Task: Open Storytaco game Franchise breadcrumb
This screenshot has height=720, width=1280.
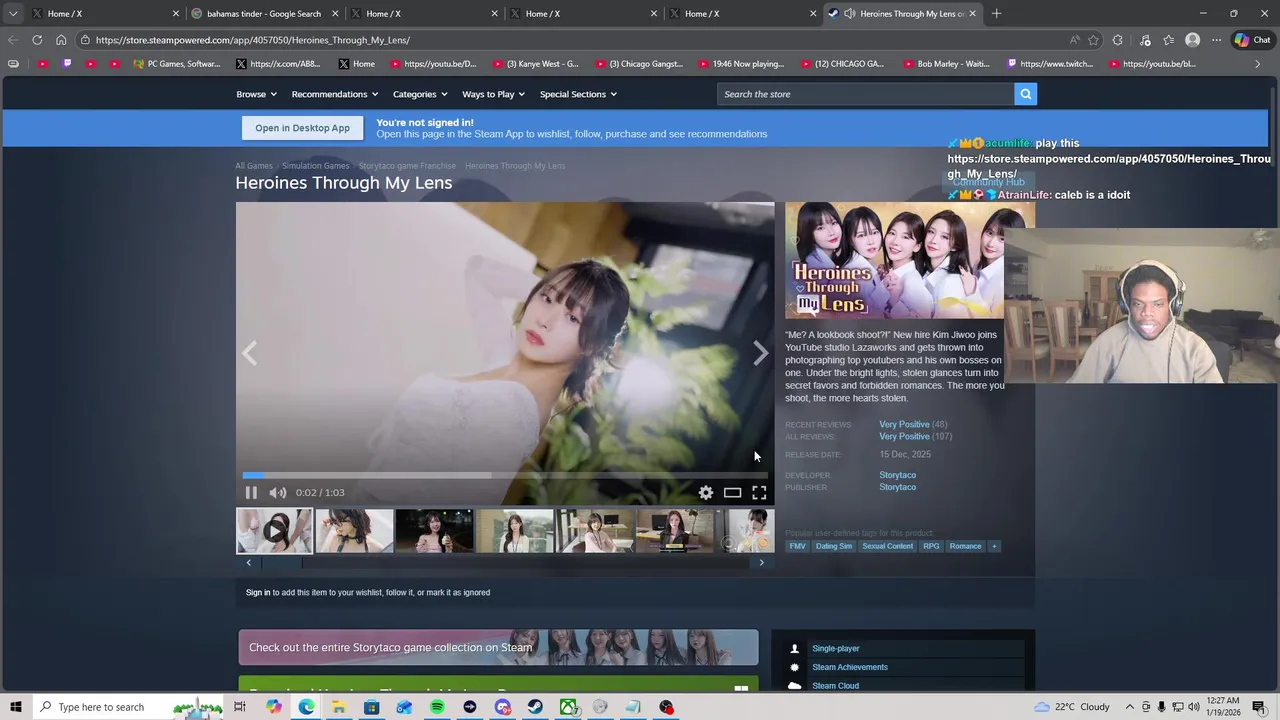Action: pyautogui.click(x=407, y=166)
